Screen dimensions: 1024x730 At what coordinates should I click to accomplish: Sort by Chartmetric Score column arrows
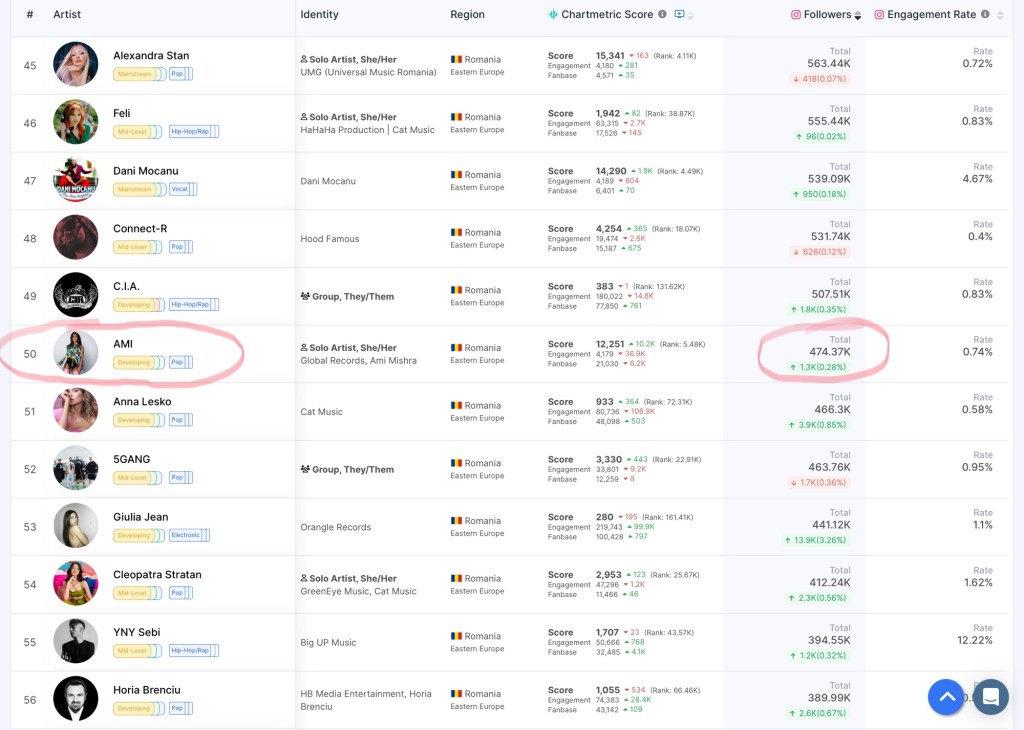coord(691,16)
